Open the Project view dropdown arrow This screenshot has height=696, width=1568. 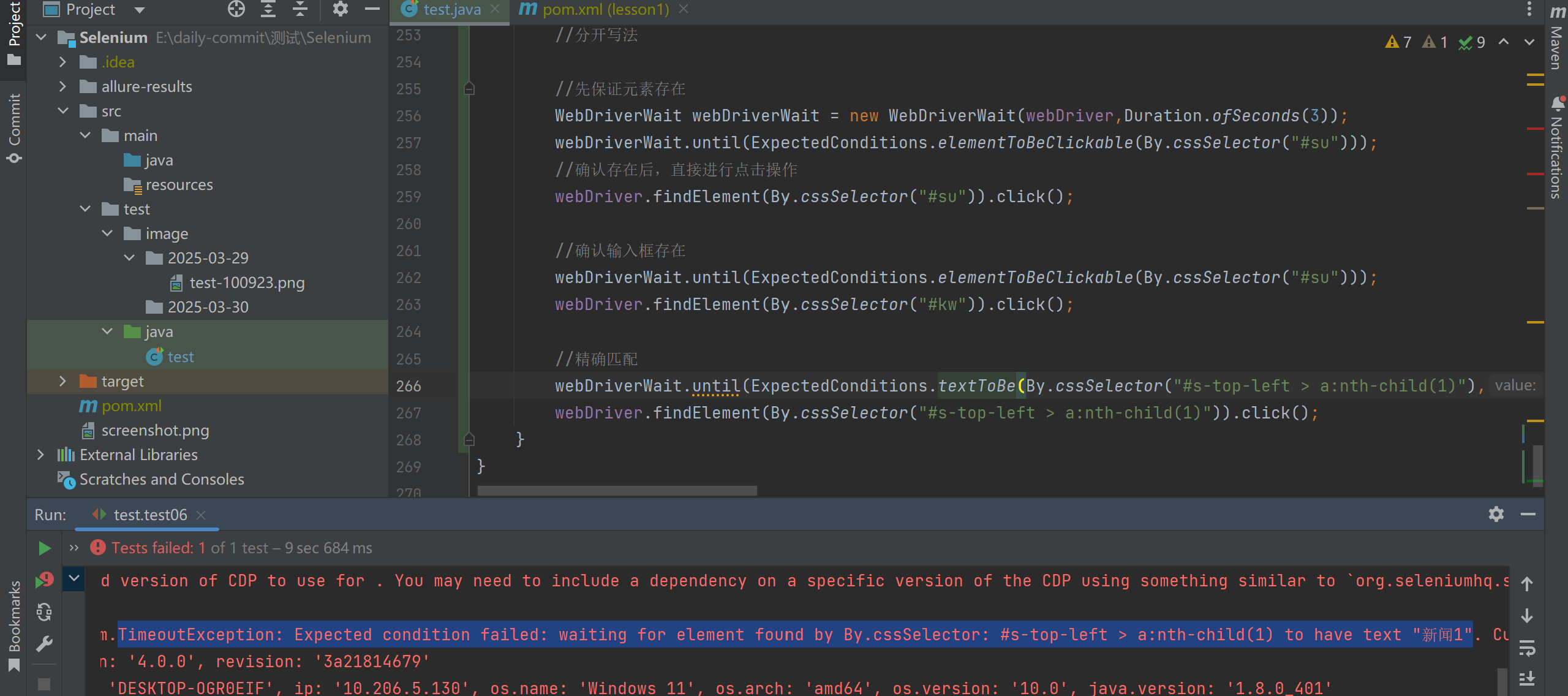tap(140, 10)
